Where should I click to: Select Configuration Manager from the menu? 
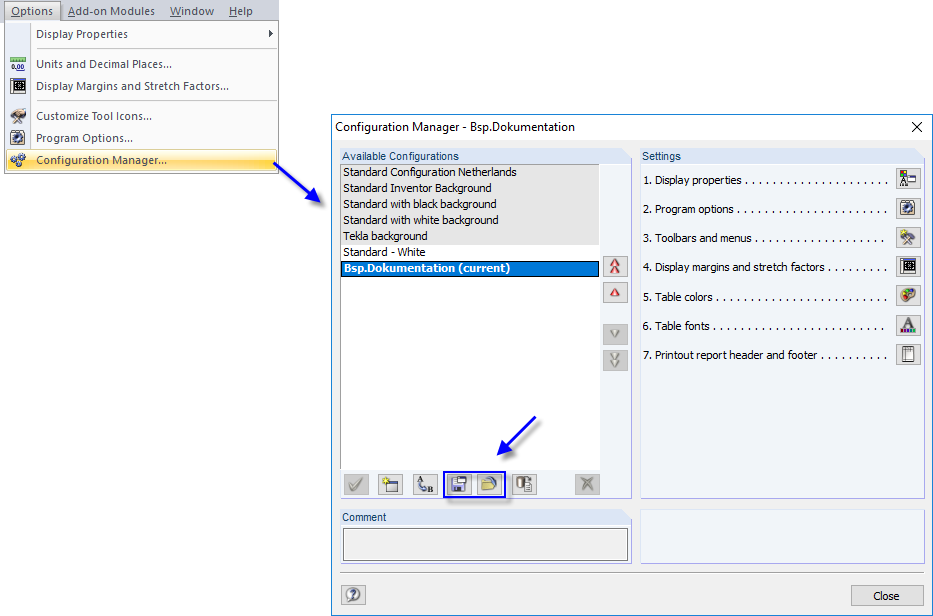click(x=100, y=160)
